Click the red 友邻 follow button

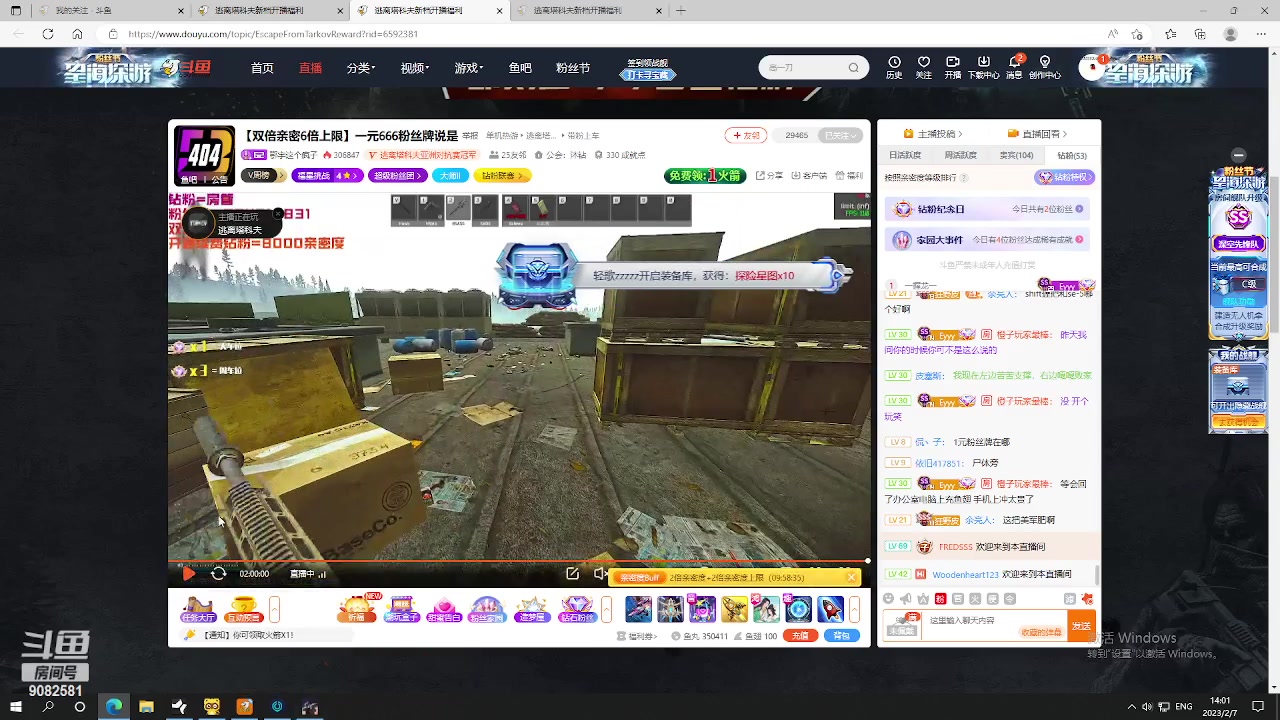coord(747,135)
